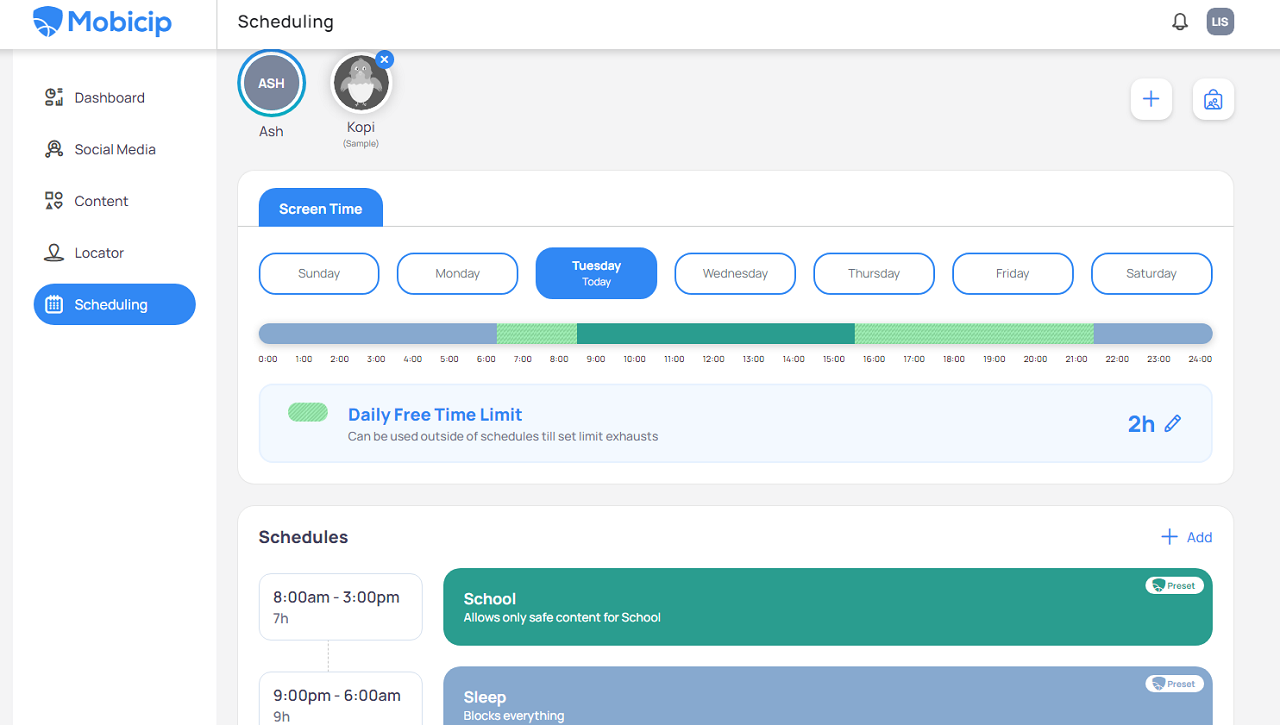Click the 2h free time value

coord(1141,424)
